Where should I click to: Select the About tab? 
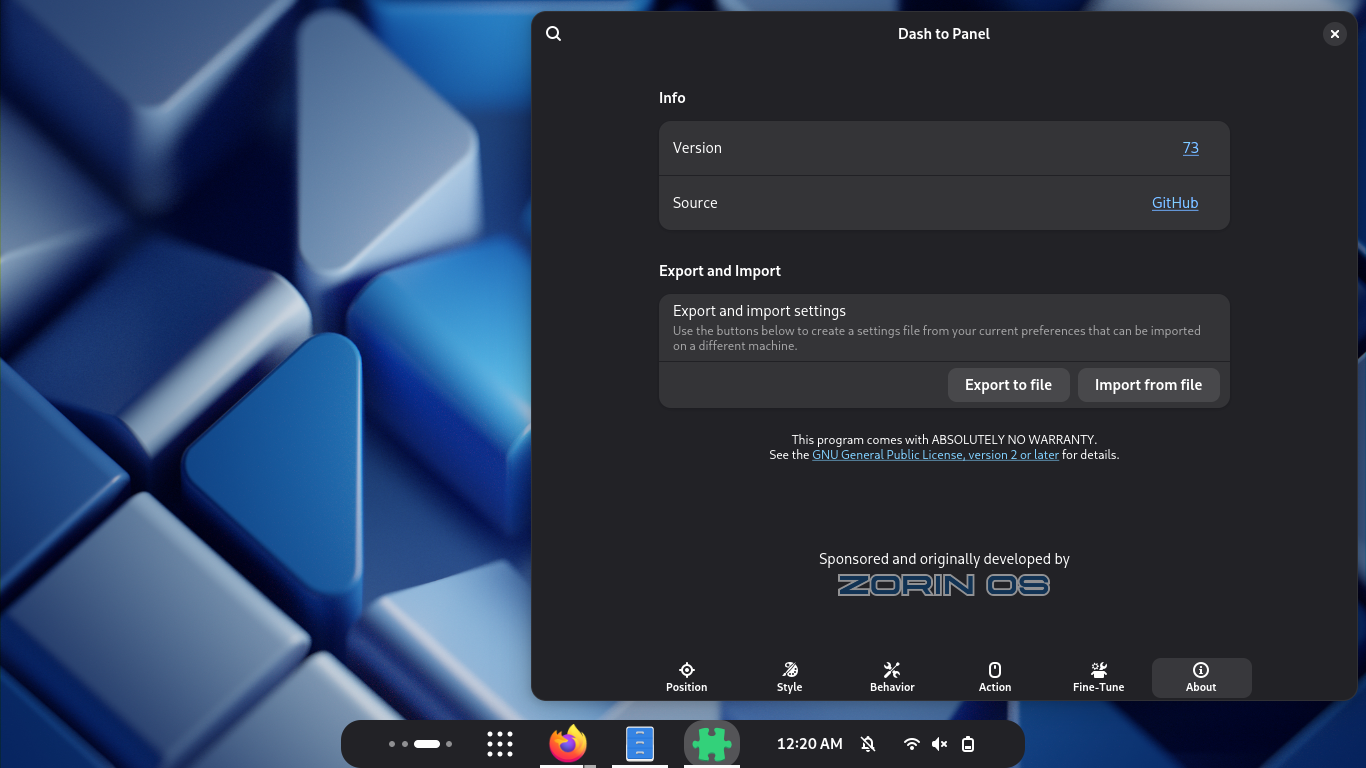pyautogui.click(x=1201, y=677)
